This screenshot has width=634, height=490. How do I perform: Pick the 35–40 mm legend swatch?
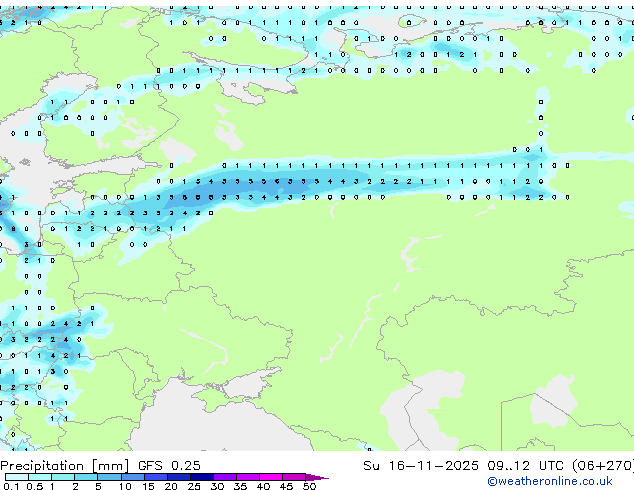click(248, 477)
